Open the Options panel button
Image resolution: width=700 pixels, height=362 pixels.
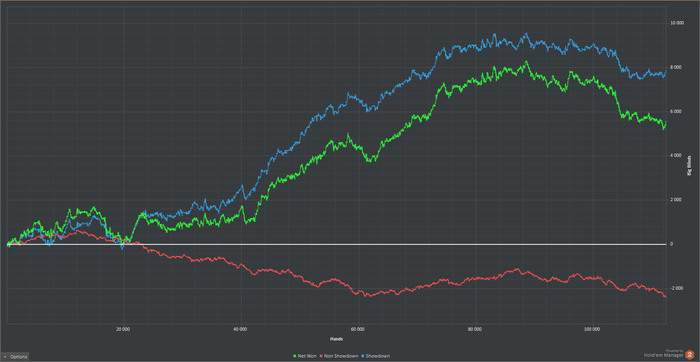16,357
